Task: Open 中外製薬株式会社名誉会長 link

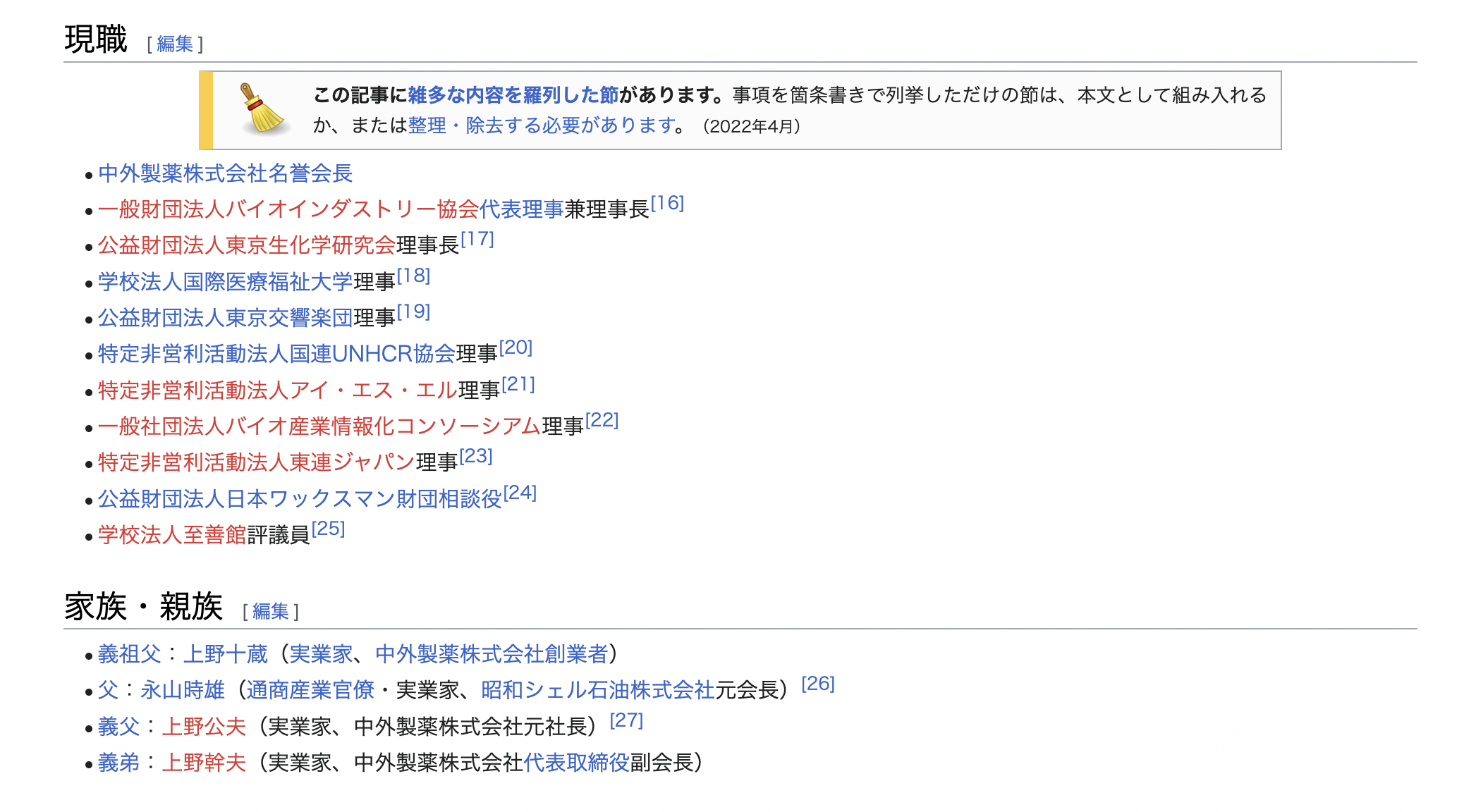Action: [x=225, y=173]
